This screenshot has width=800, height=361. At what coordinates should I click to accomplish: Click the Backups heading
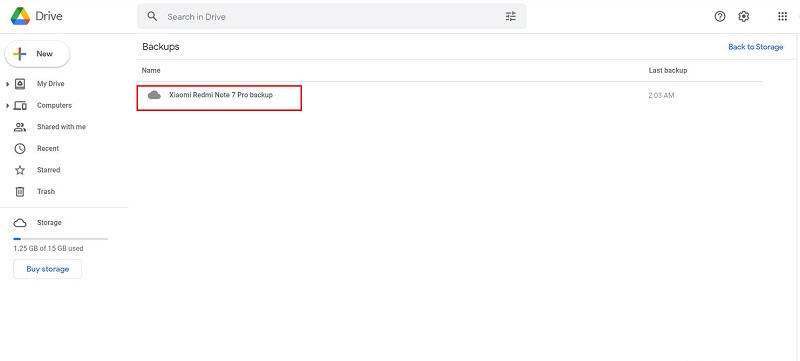[x=161, y=47]
